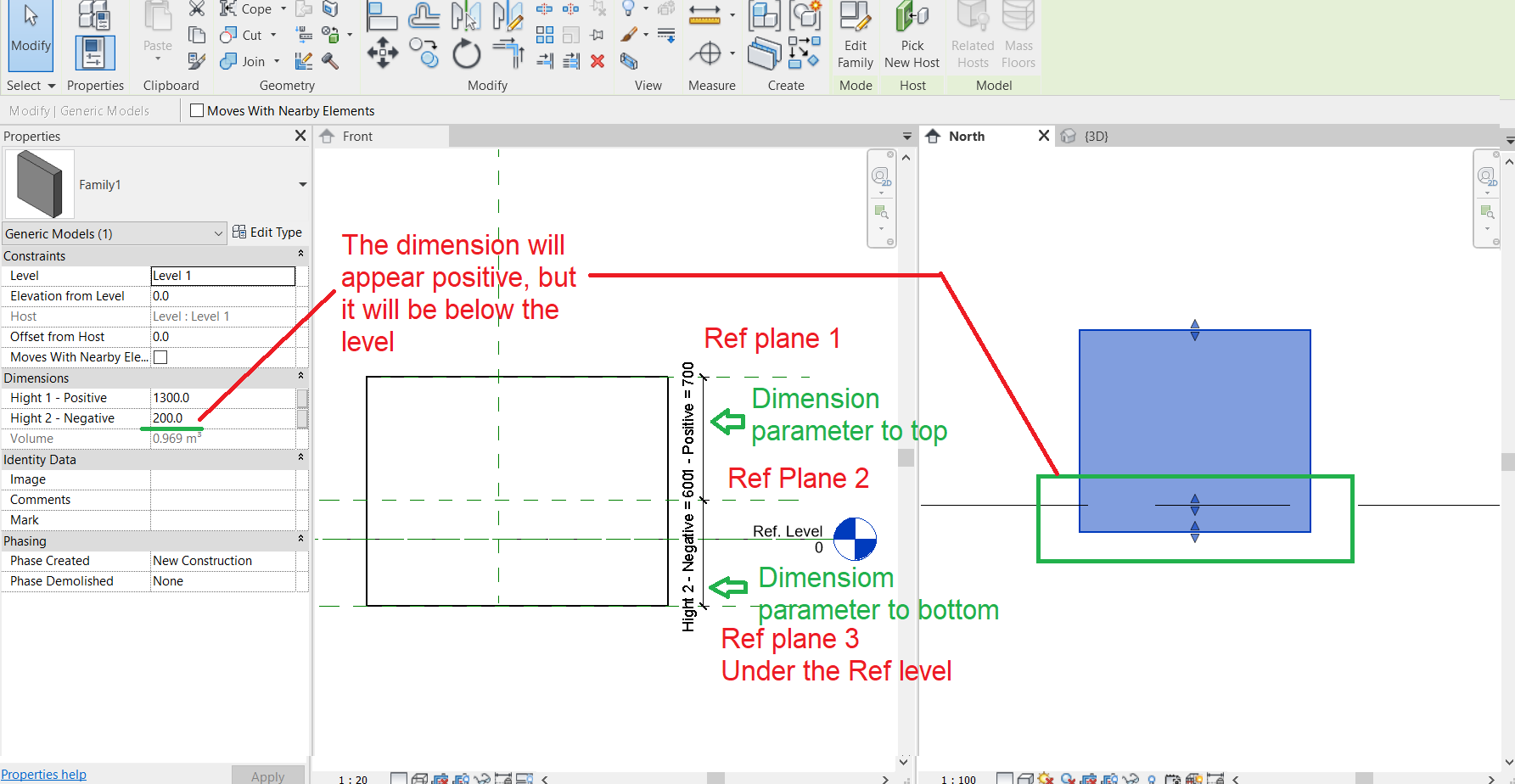Open the Generic Models type selector dropdown
The image size is (1515, 784).
click(219, 233)
